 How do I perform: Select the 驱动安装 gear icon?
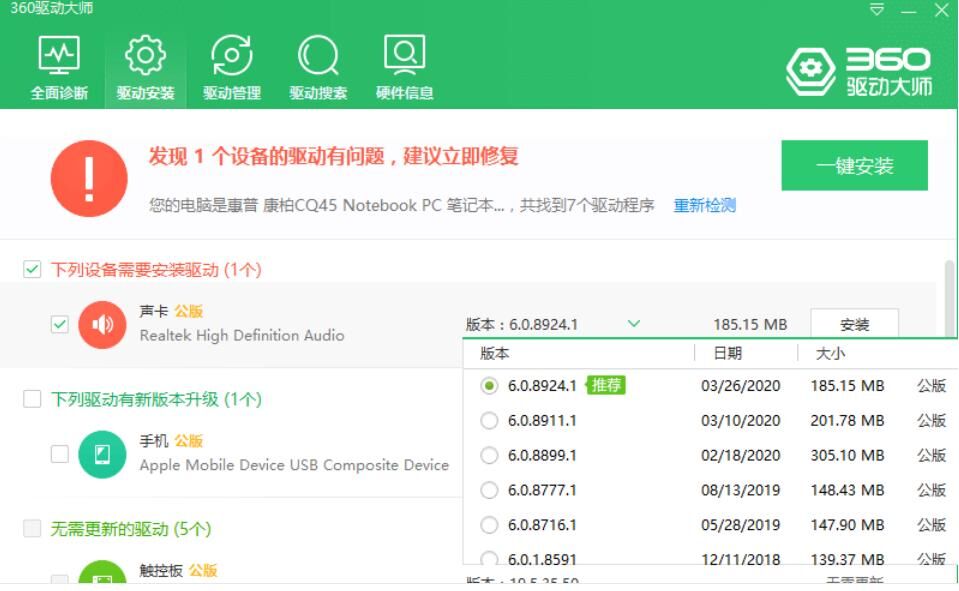145,57
